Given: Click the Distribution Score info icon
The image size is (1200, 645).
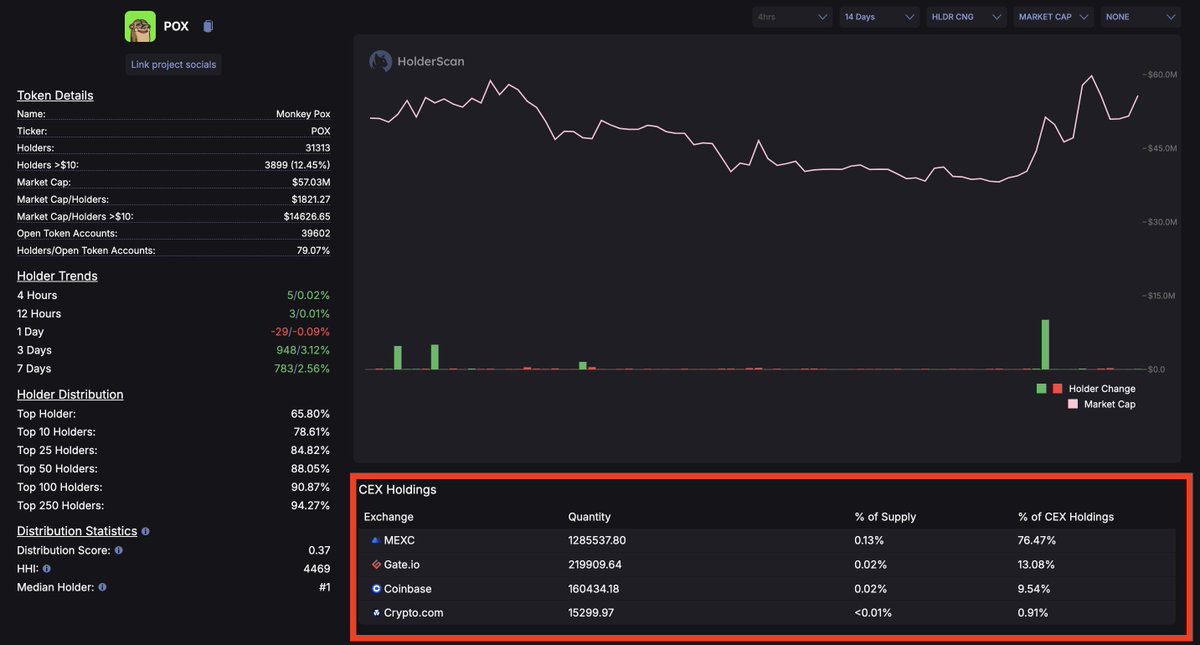Looking at the screenshot, I should [118, 550].
